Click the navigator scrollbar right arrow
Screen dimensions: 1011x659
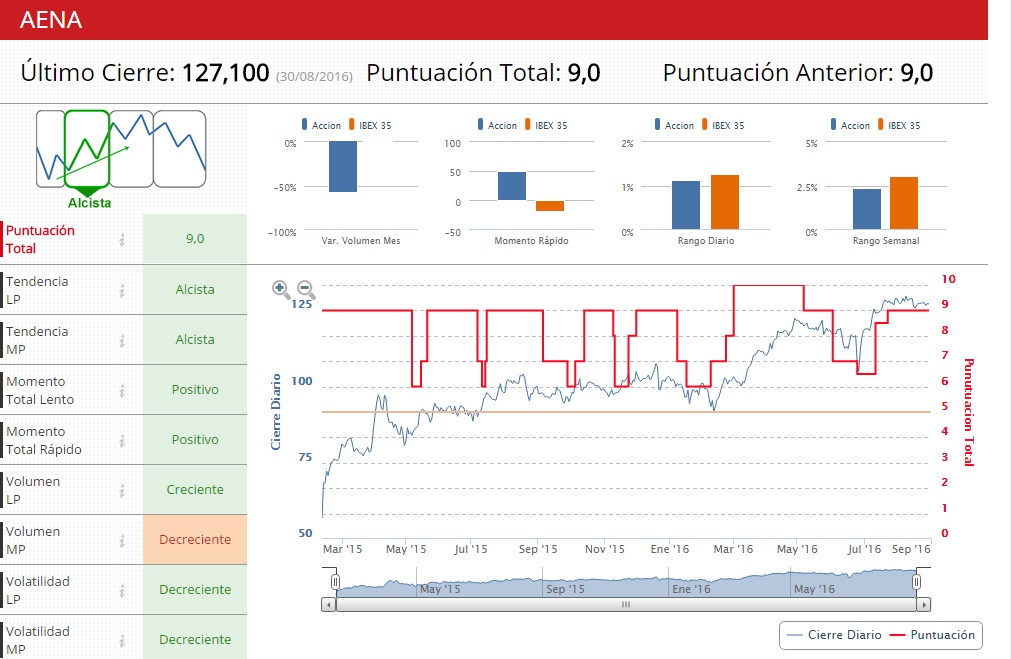[924, 604]
